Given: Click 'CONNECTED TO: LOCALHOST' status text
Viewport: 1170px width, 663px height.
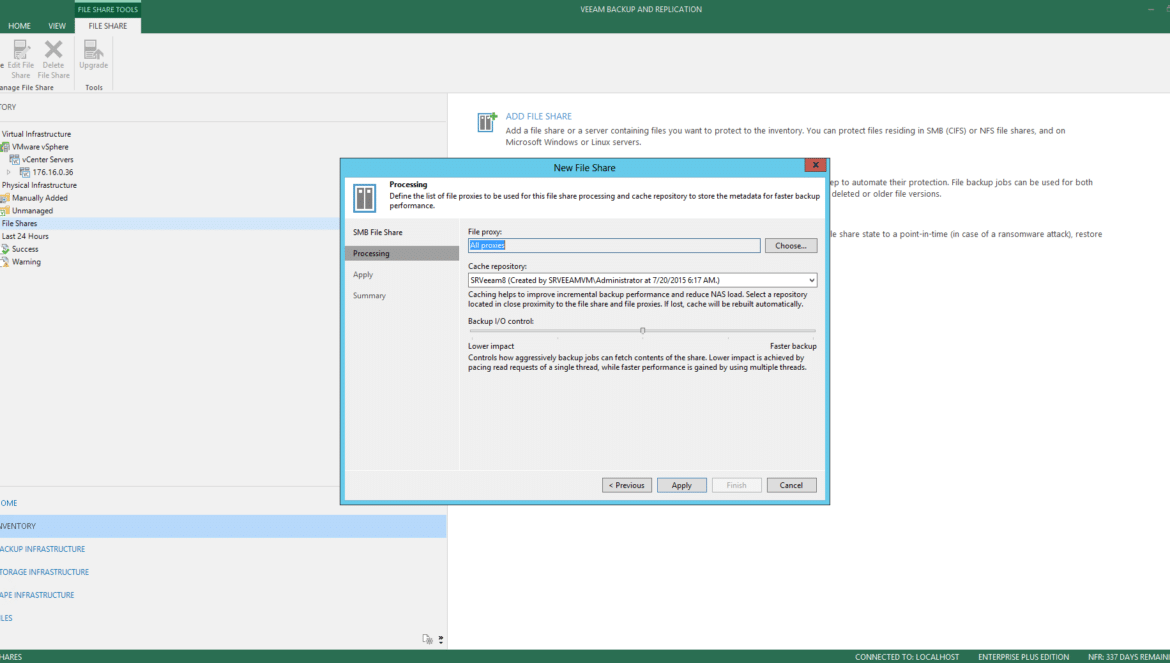Looking at the screenshot, I should point(907,657).
